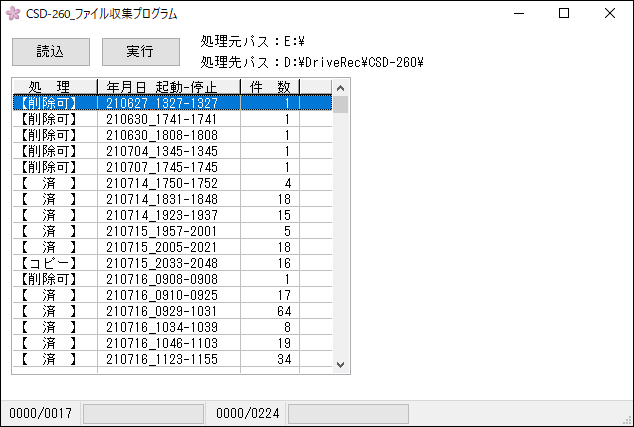Image resolution: width=634 pixels, height=427 pixels.
Task: Click the 実行 button
Action: coord(141,52)
